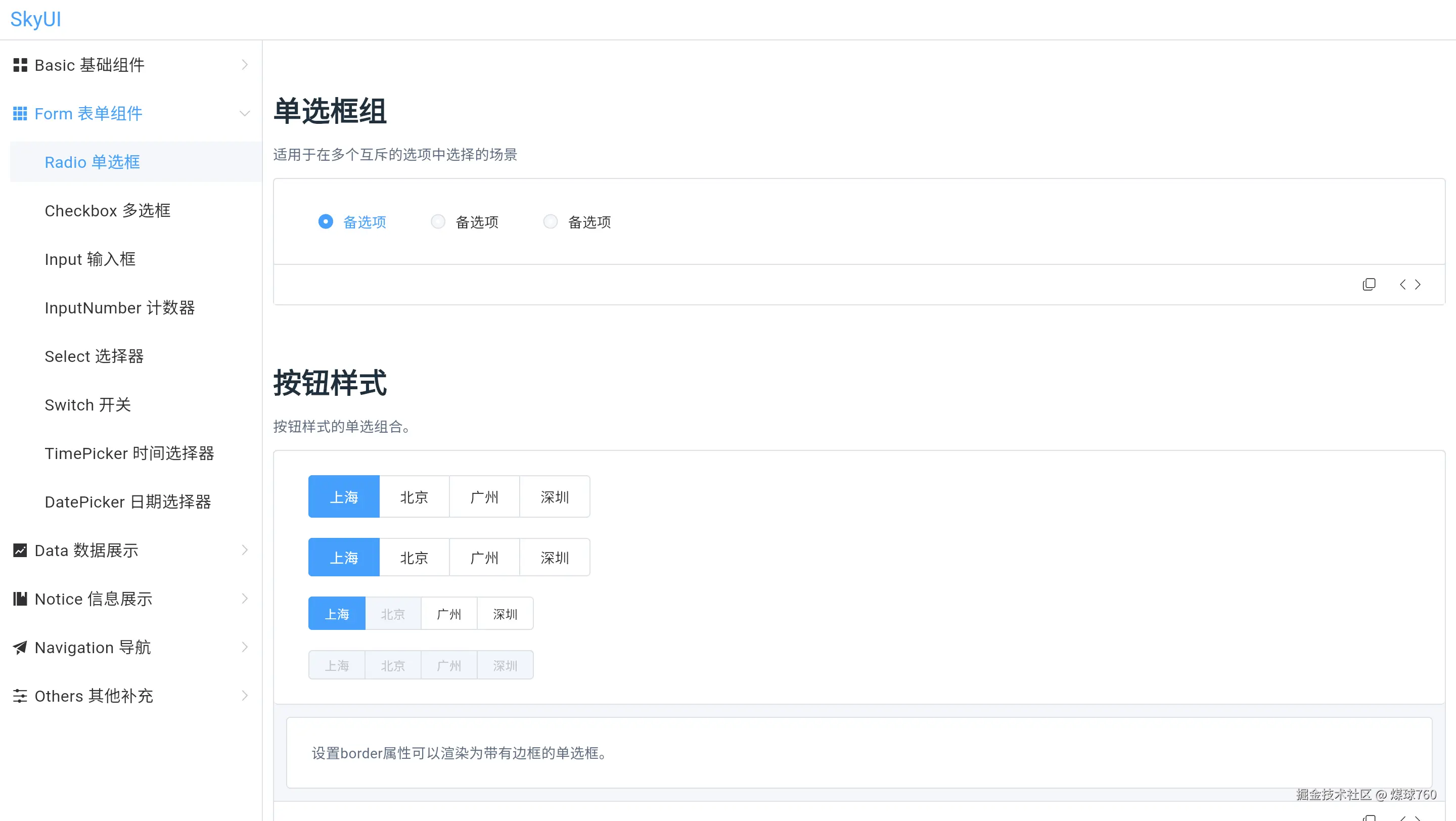Select the third 备选项 radio option
Image resolution: width=1456 pixels, height=821 pixels.
[550, 221]
